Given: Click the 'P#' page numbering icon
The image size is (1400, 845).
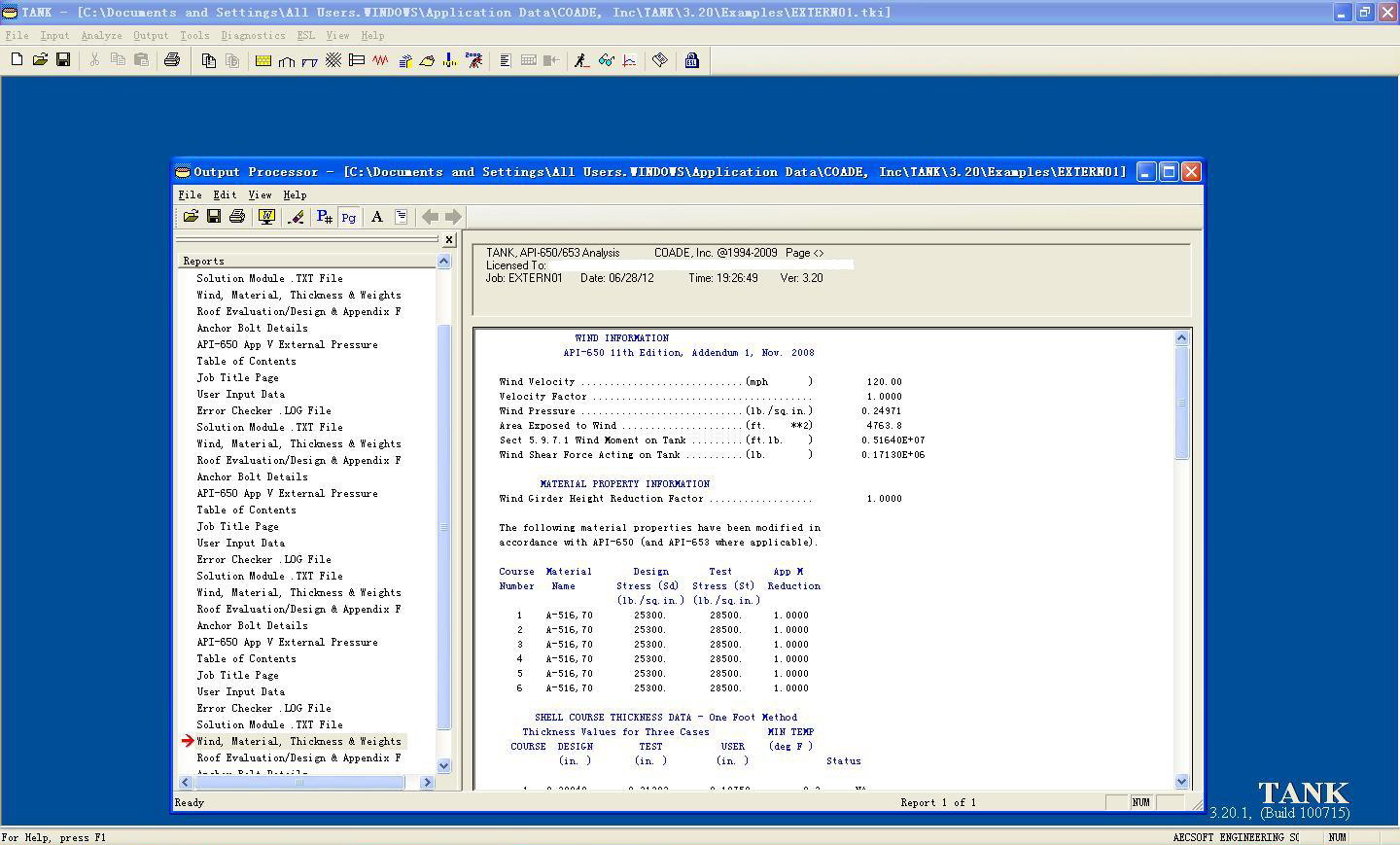Looking at the screenshot, I should pos(325,217).
